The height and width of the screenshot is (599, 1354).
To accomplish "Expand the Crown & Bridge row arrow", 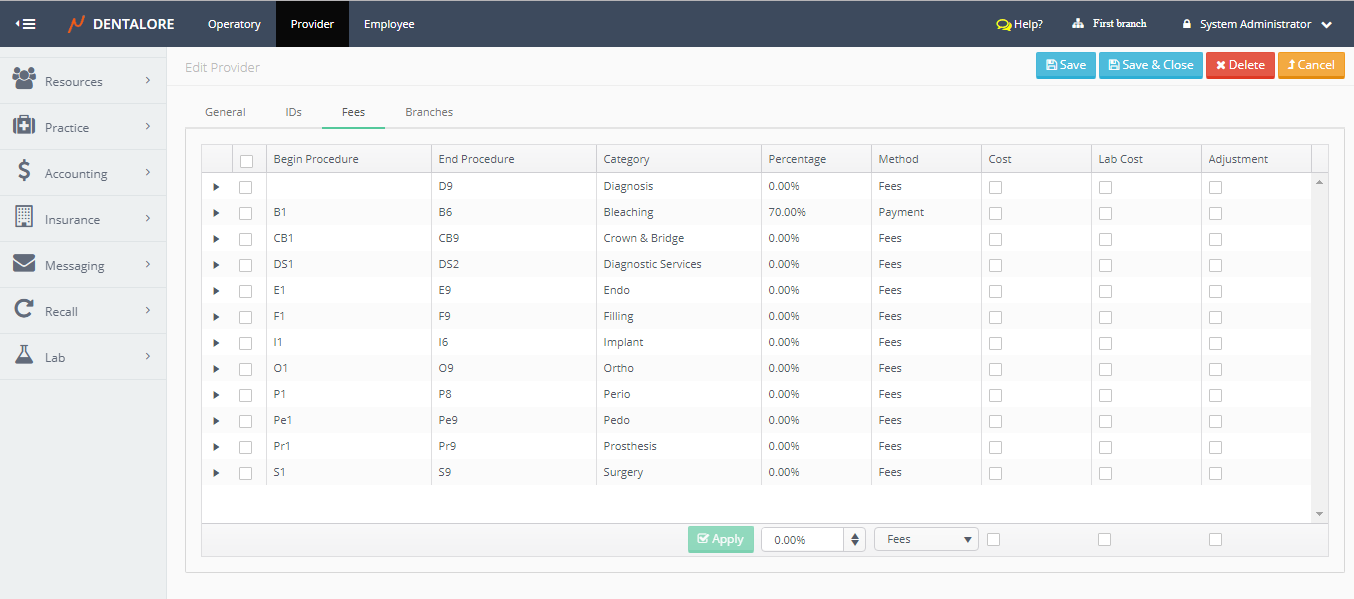I will pyautogui.click(x=216, y=239).
